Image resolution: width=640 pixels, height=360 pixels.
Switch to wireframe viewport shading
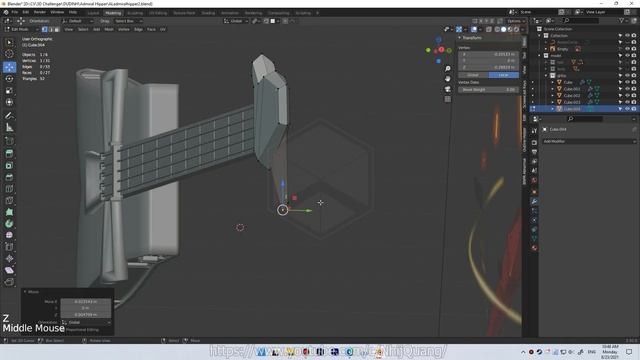click(497, 29)
